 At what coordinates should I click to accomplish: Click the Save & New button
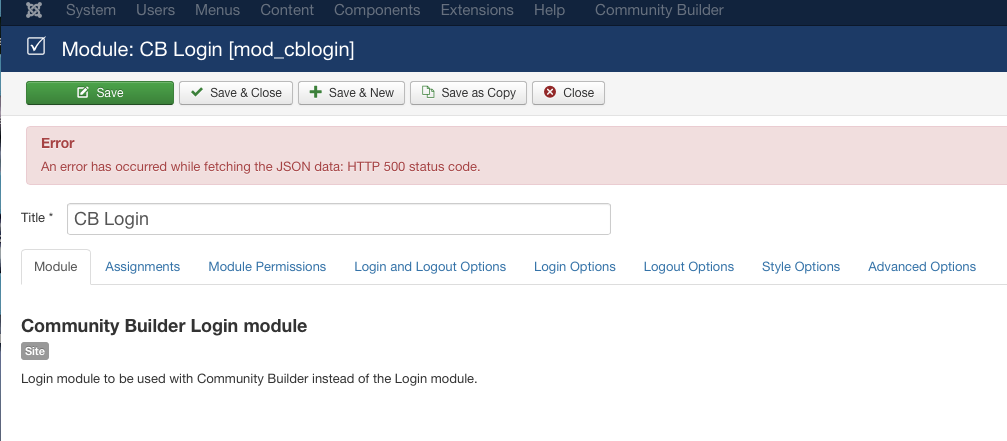point(351,92)
